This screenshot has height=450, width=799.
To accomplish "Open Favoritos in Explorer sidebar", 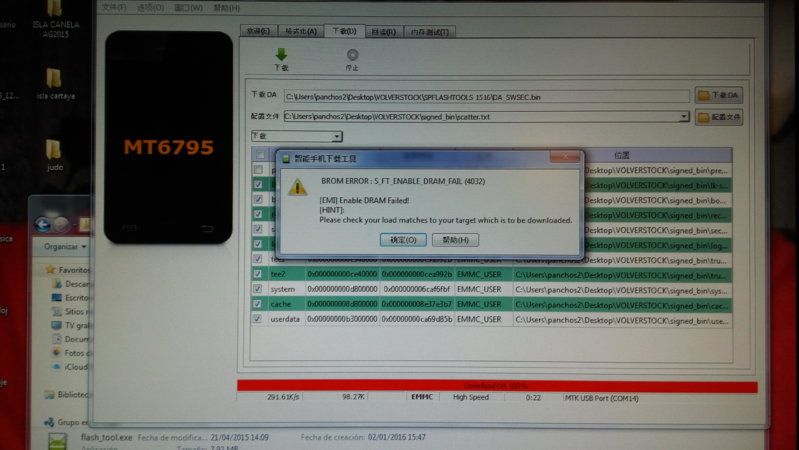I will point(68,270).
